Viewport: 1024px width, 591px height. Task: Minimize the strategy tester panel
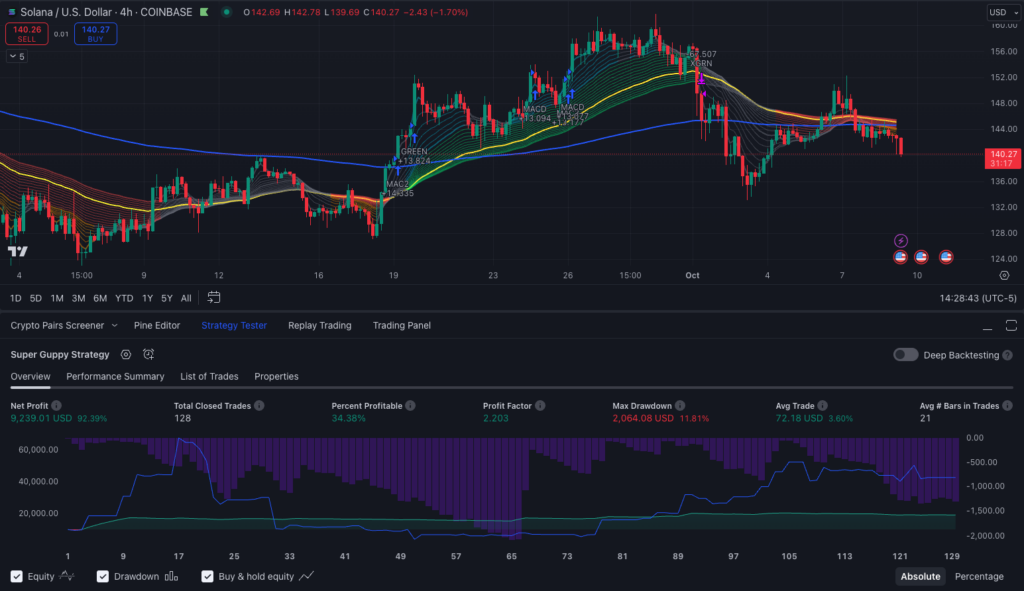coord(987,326)
